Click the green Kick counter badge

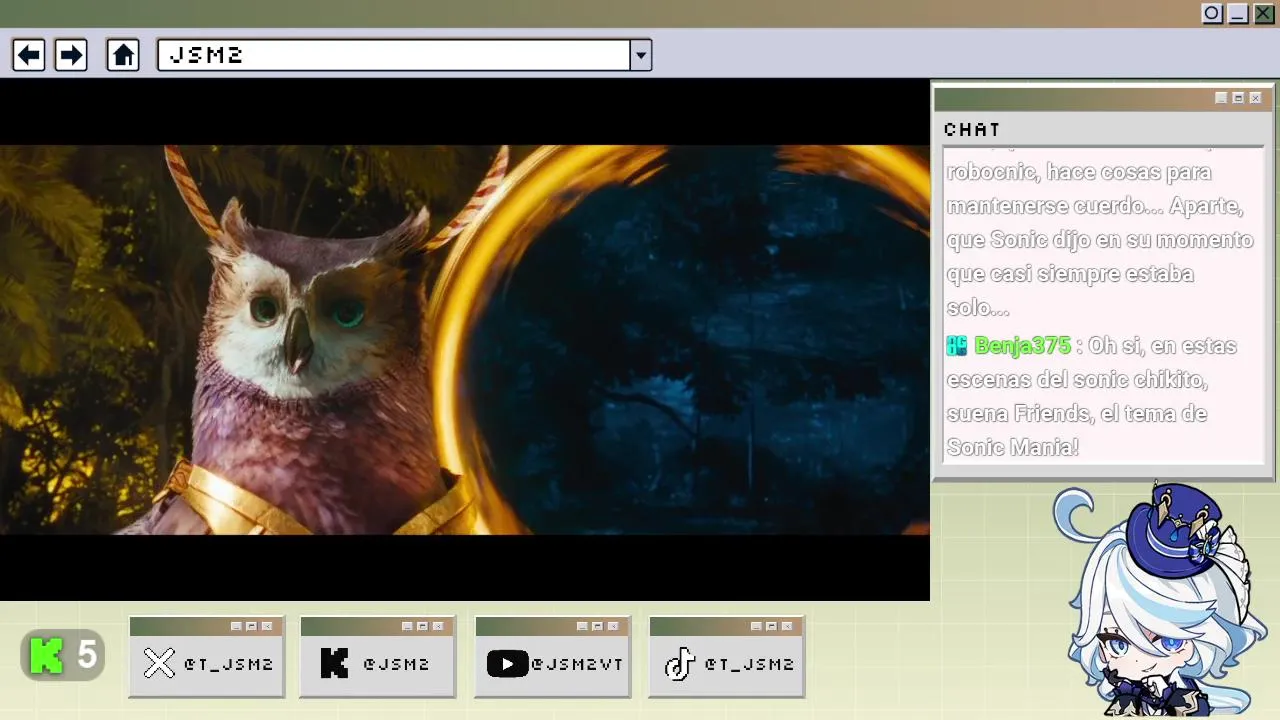click(63, 656)
